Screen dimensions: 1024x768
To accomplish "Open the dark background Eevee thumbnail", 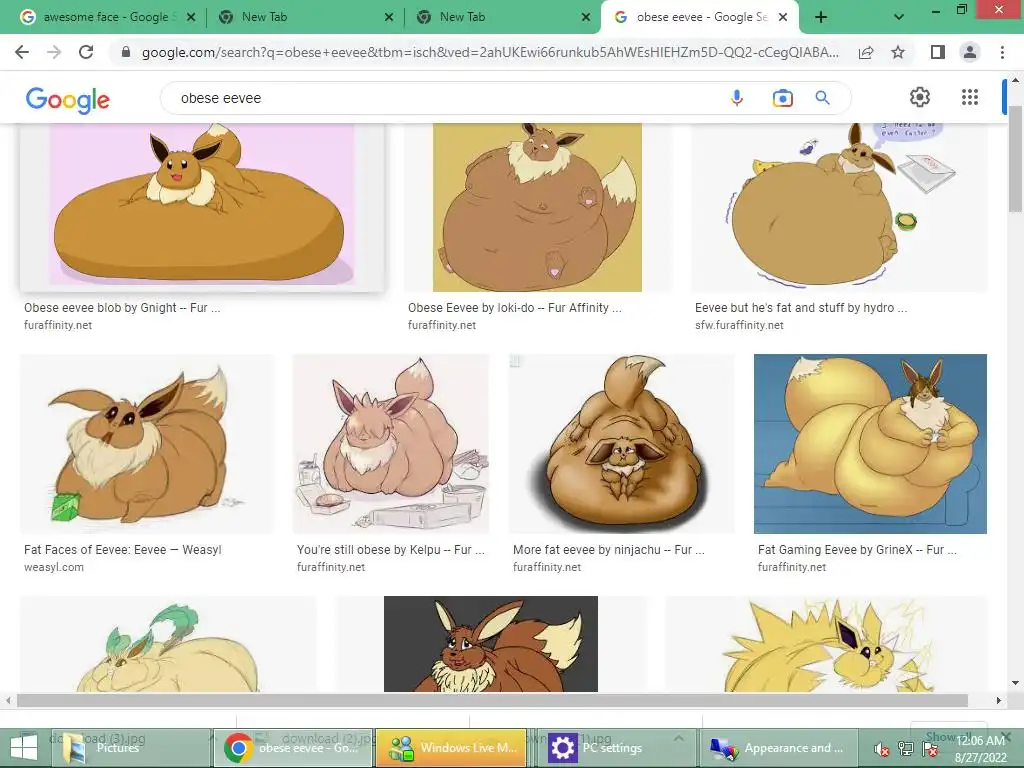I will click(x=490, y=644).
